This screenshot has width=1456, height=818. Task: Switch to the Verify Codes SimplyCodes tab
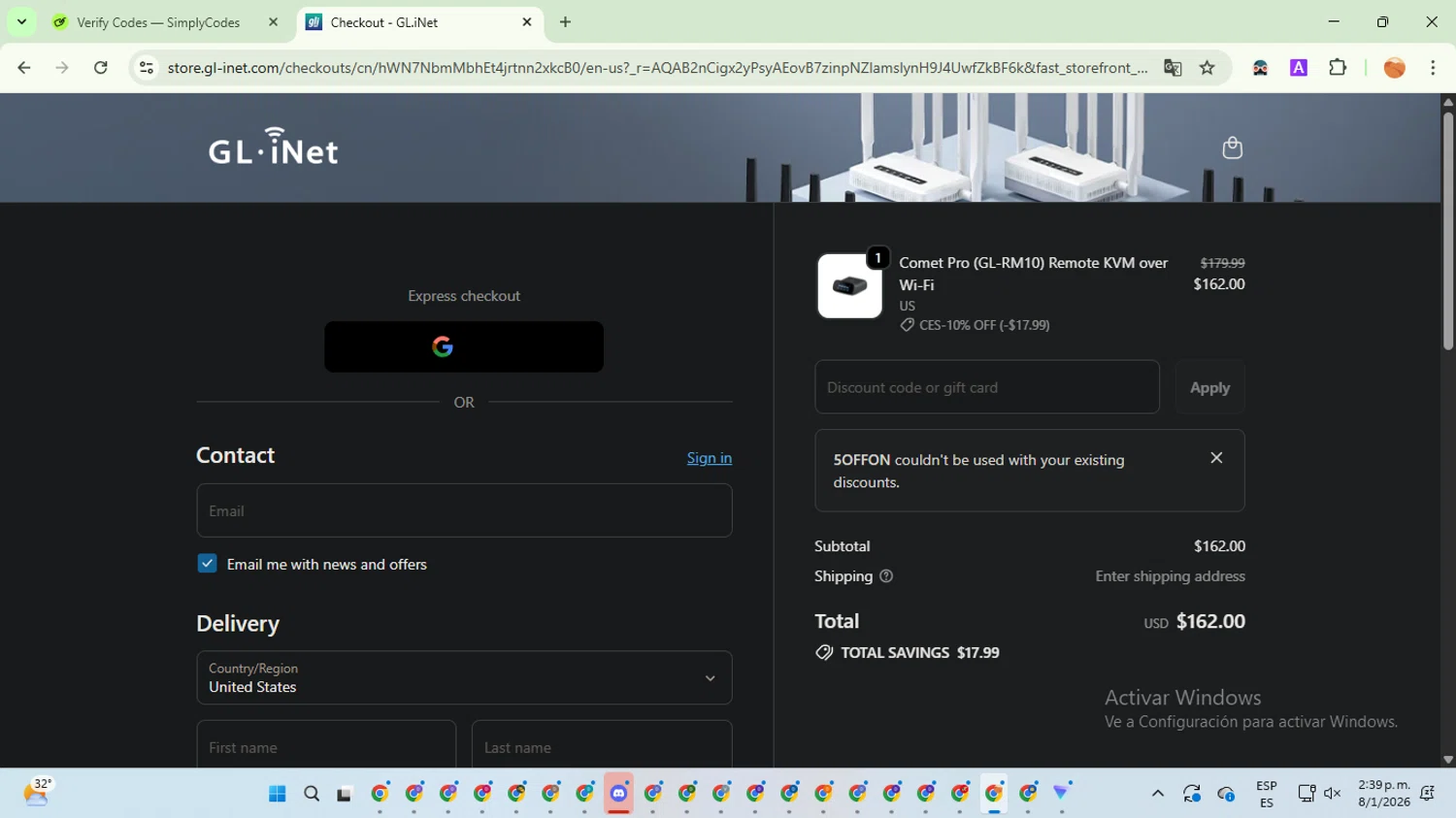158,22
